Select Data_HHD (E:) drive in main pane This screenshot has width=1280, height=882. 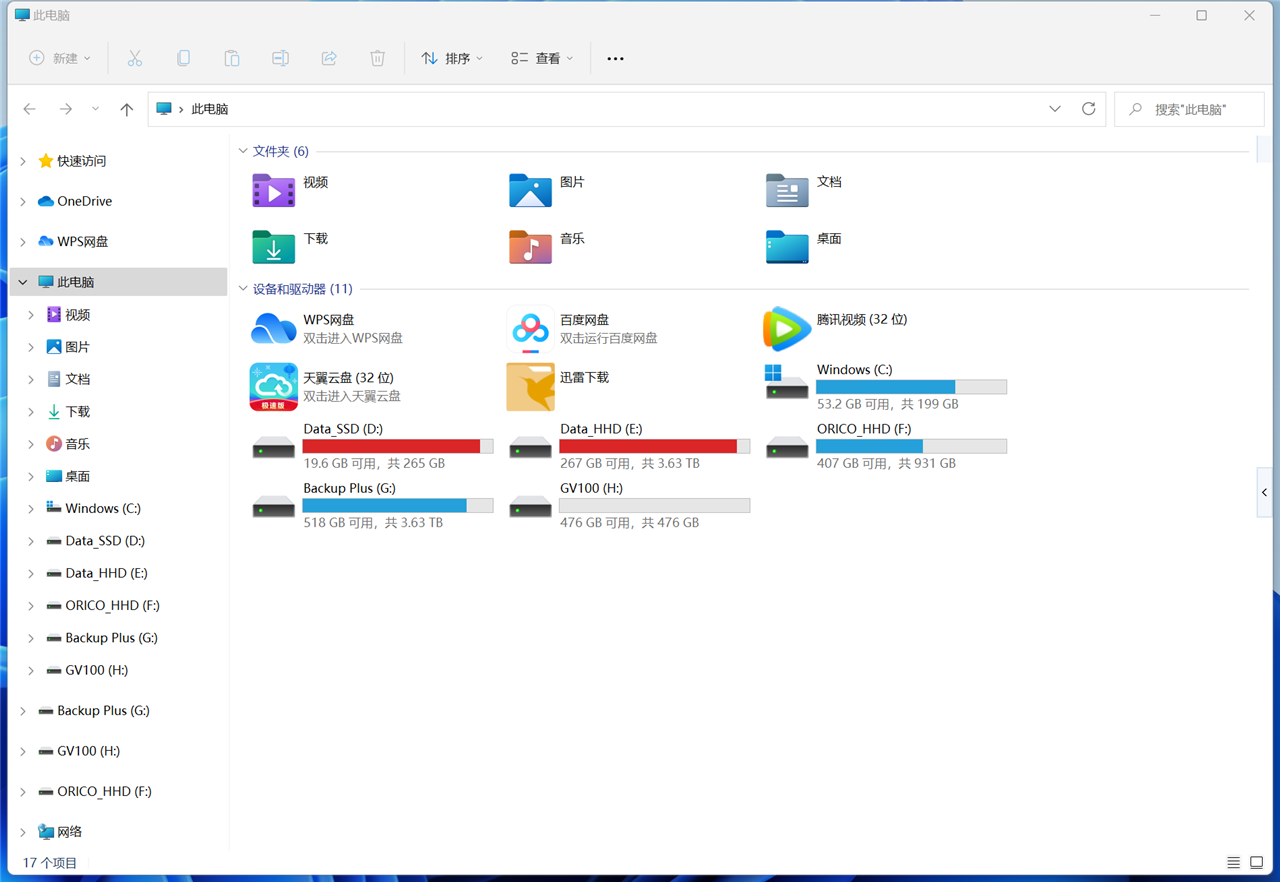click(x=628, y=446)
